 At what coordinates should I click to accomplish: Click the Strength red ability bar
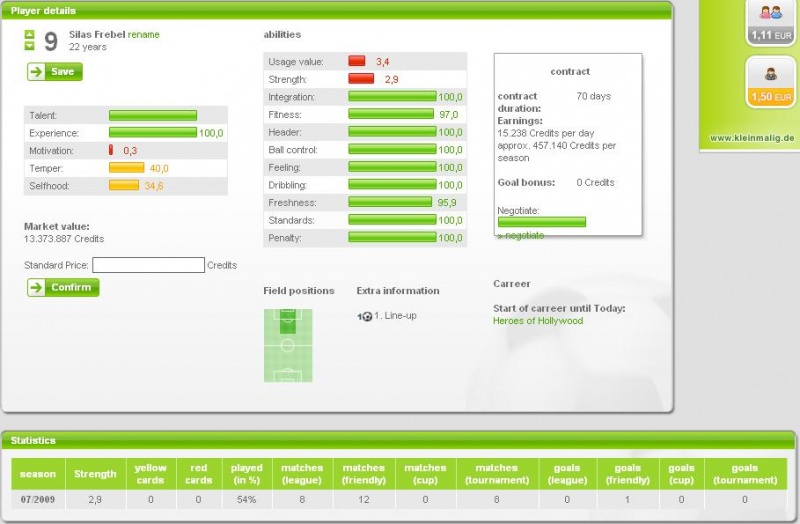pos(361,79)
